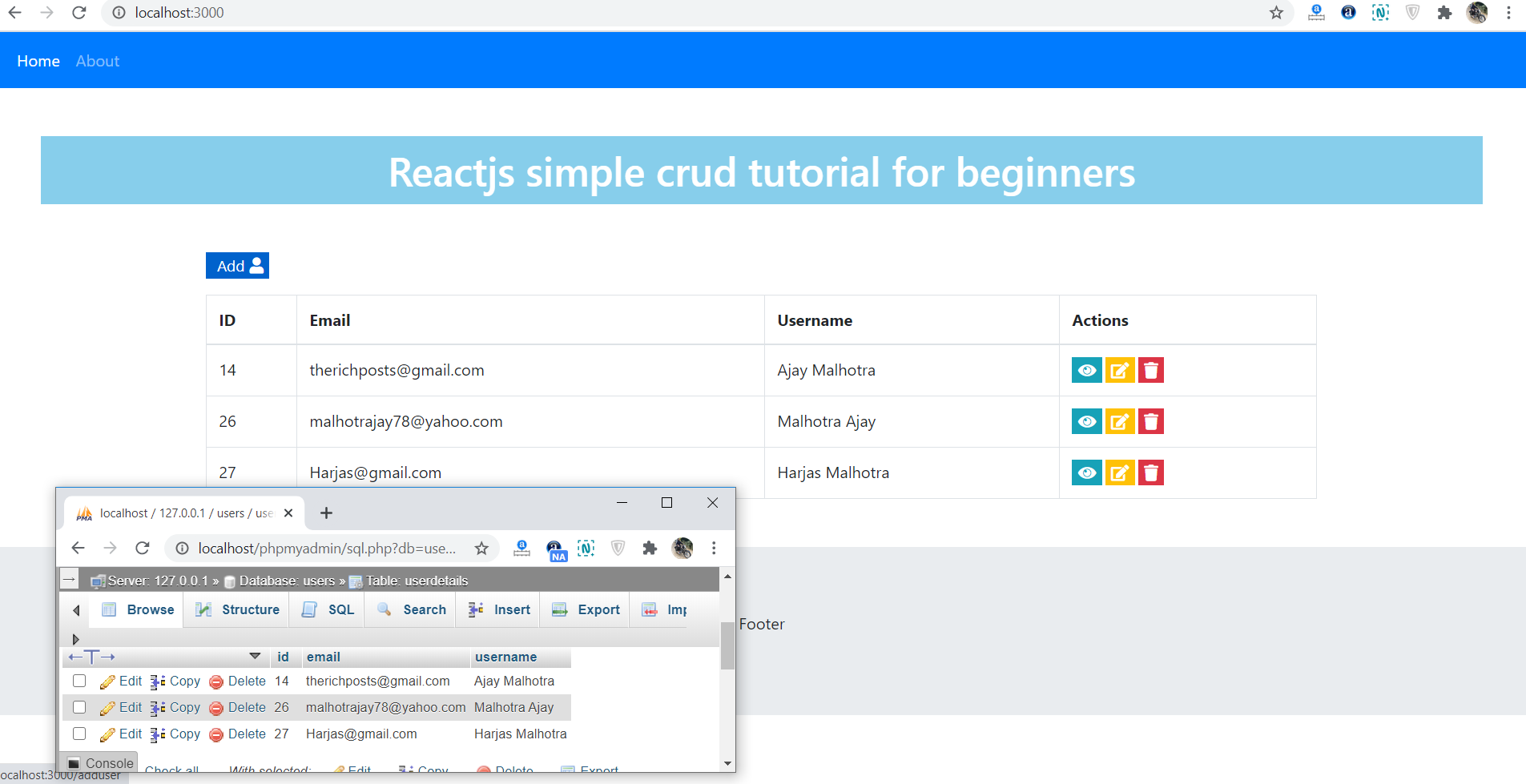Open the phpMyAdmin Console
The height and width of the screenshot is (784, 1526).
tap(99, 762)
